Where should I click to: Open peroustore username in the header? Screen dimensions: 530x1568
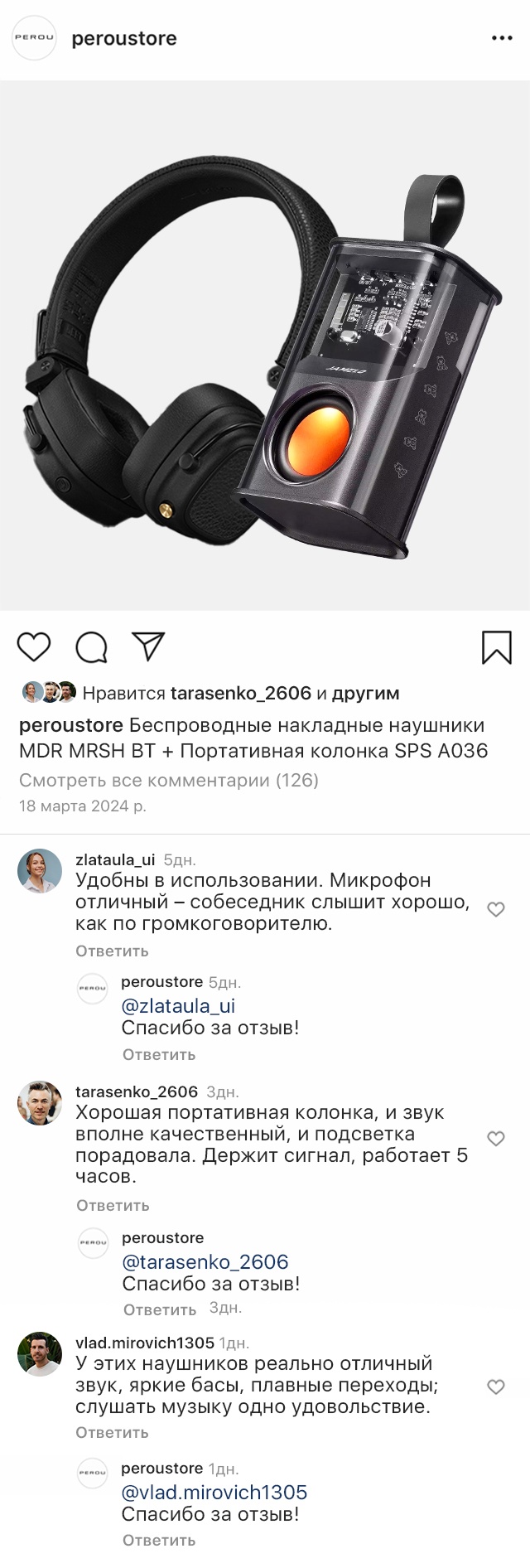tap(124, 38)
